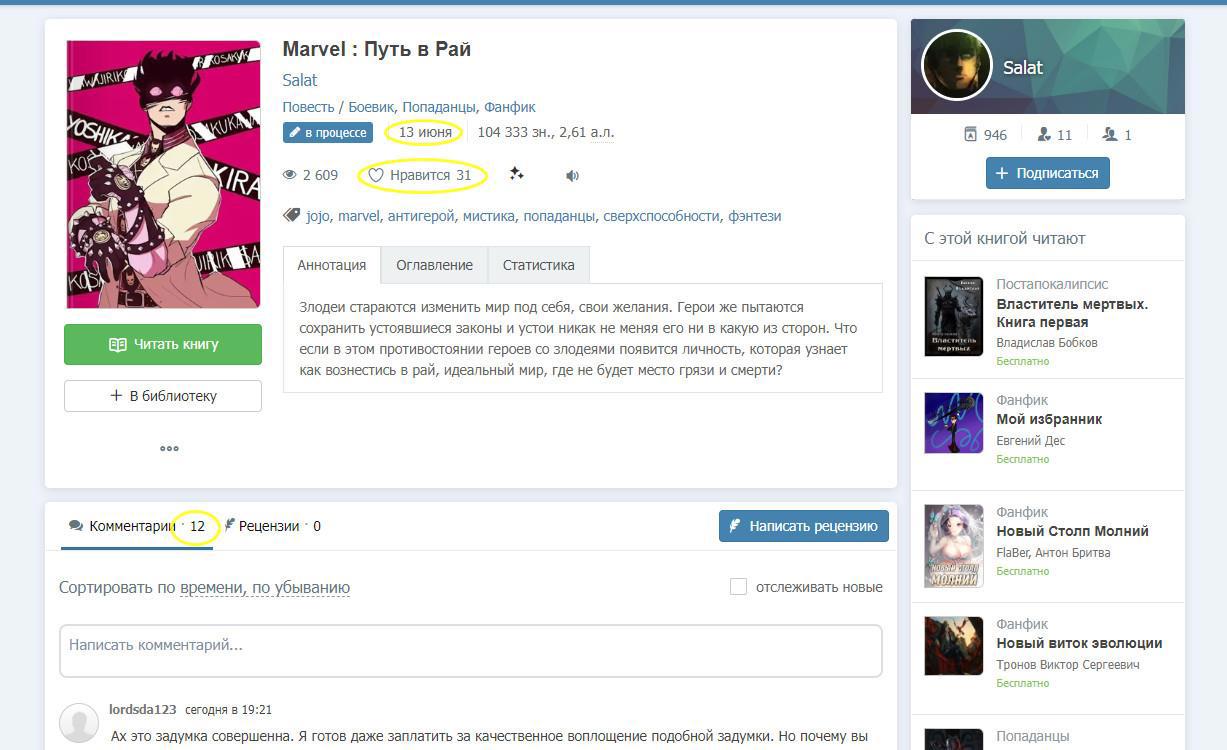This screenshot has width=1227, height=750.
Task: Open Мой избранник cover thumbnail
Action: coord(954,423)
